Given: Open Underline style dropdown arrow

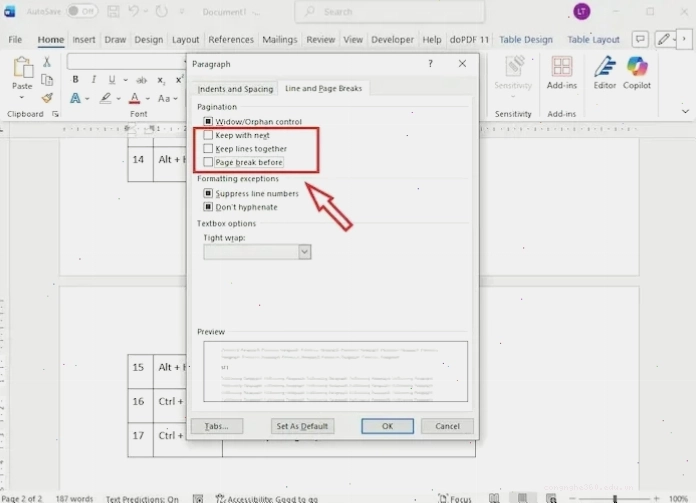Looking at the screenshot, I should point(126,80).
